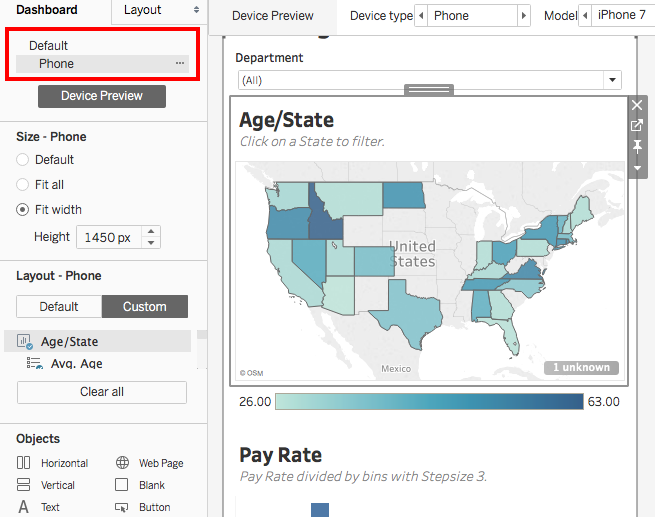Click the 1 unknown indicator on map
The image size is (655, 517).
(x=581, y=367)
